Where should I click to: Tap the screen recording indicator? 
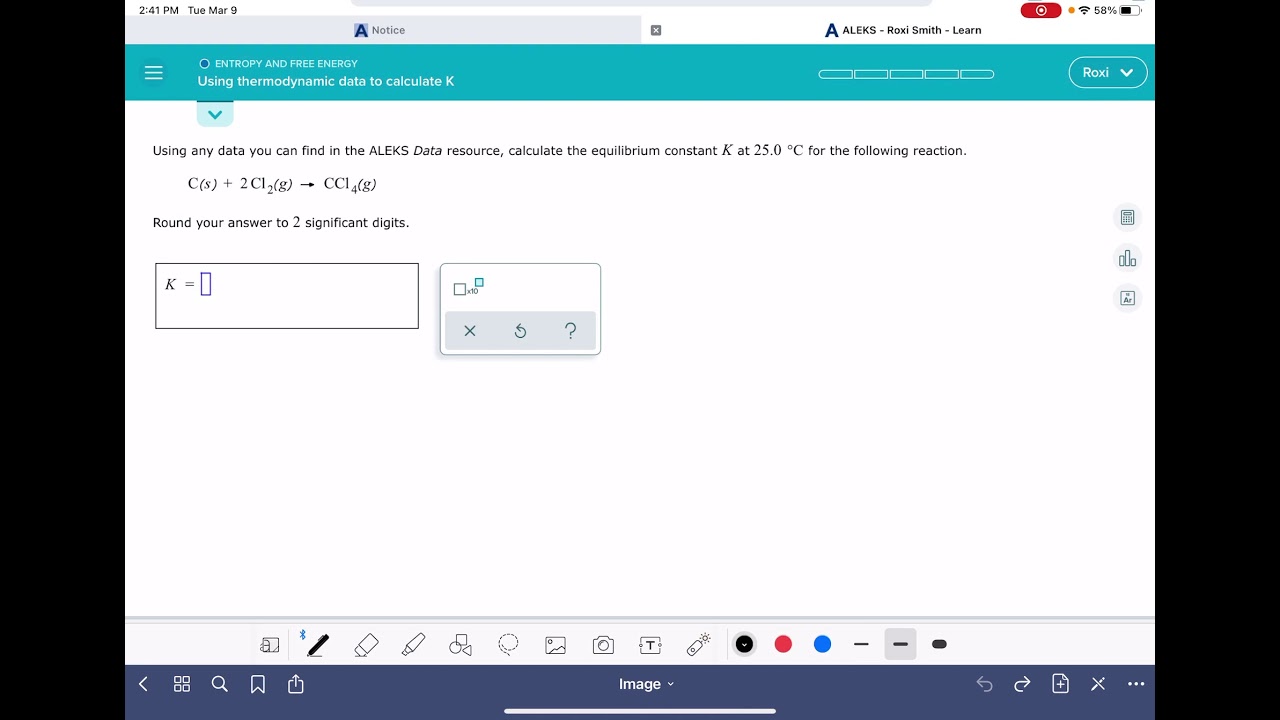click(1041, 10)
